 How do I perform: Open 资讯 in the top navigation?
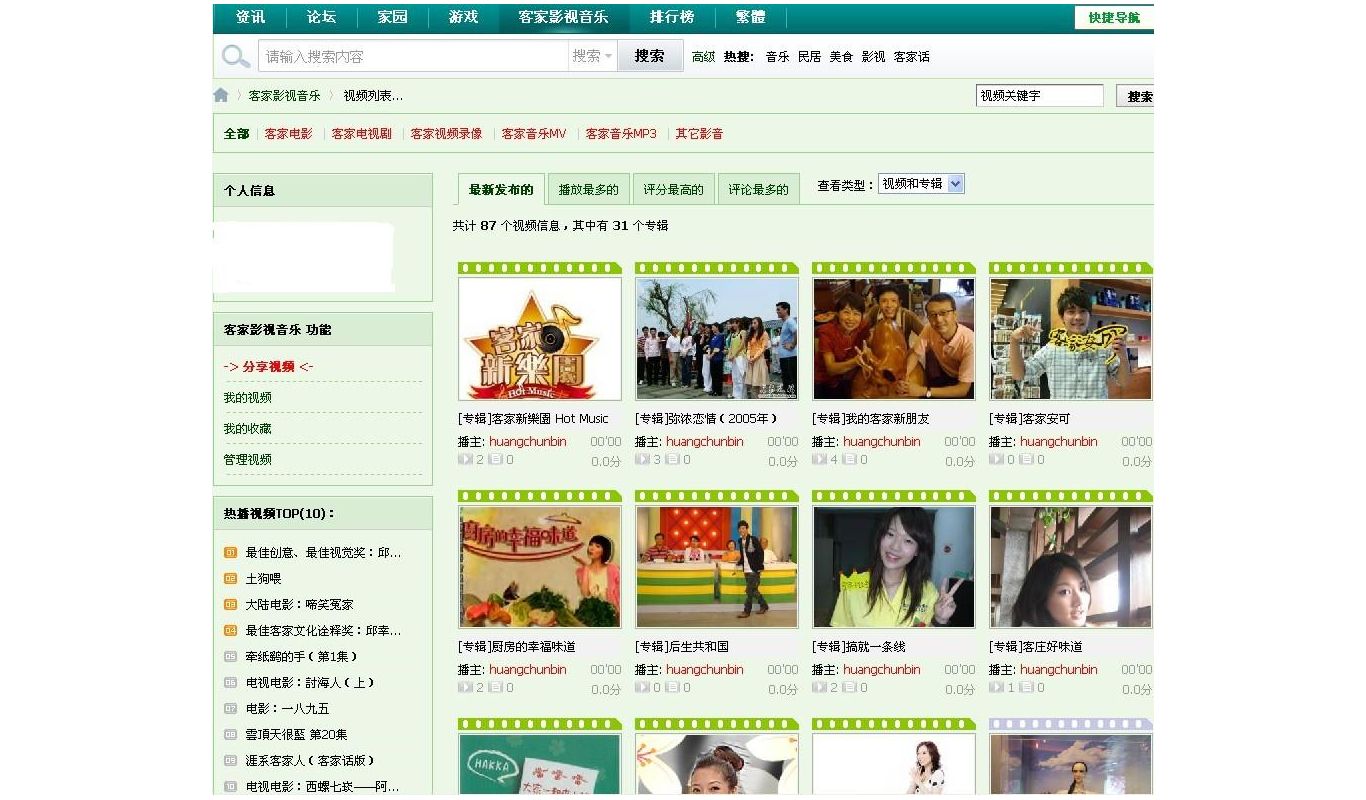(250, 17)
